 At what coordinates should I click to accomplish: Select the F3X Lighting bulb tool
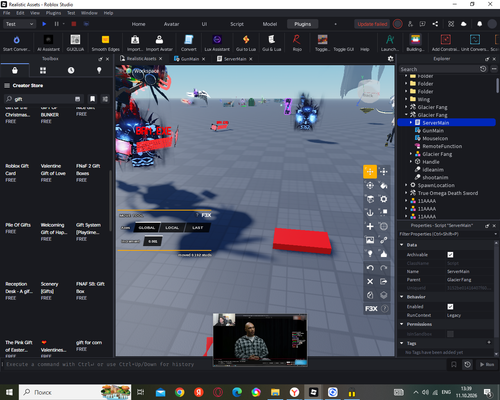point(370,254)
